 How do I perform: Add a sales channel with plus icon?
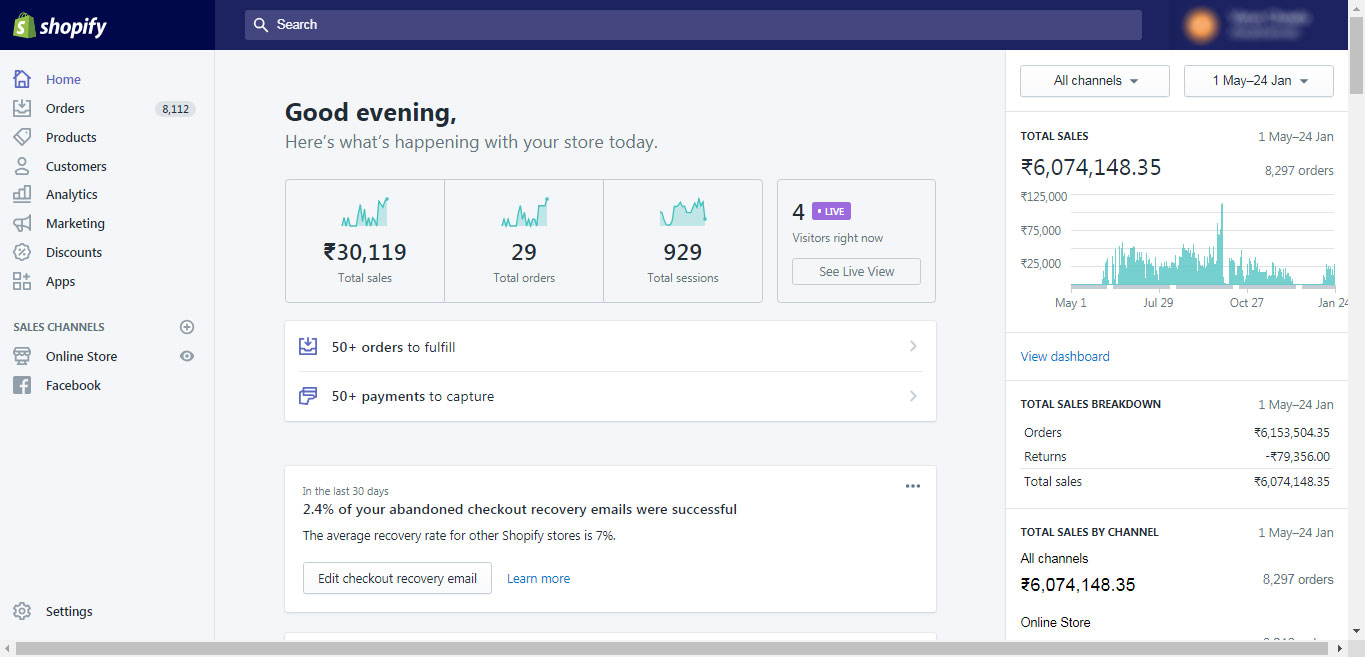(x=187, y=327)
